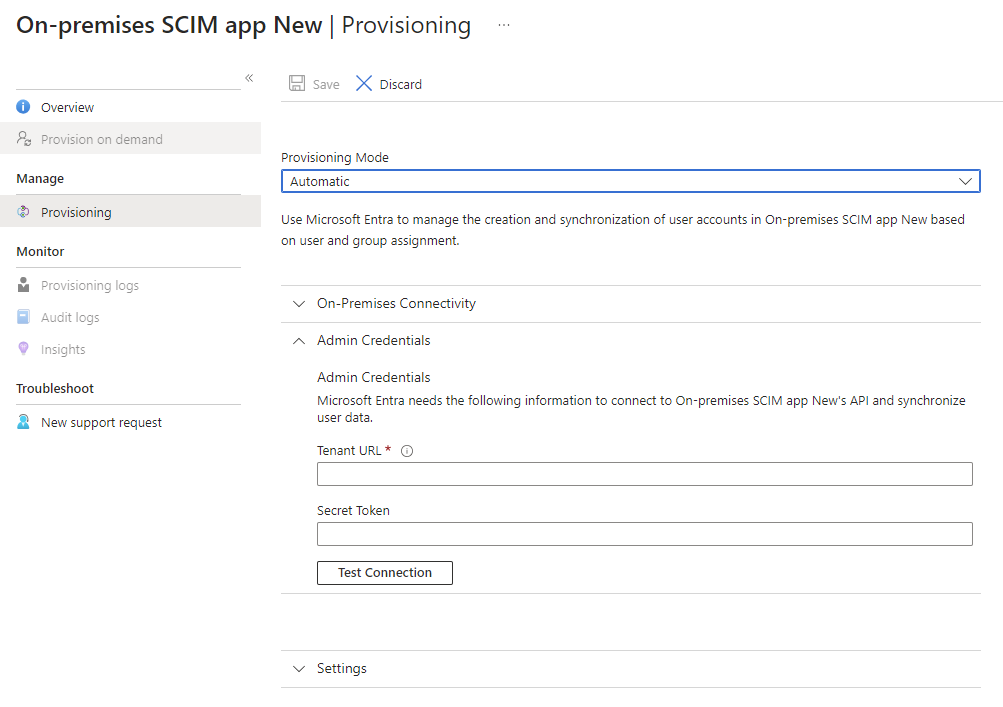The width and height of the screenshot is (1003, 707).
Task: Click the Save floppy disk icon
Action: (297, 83)
